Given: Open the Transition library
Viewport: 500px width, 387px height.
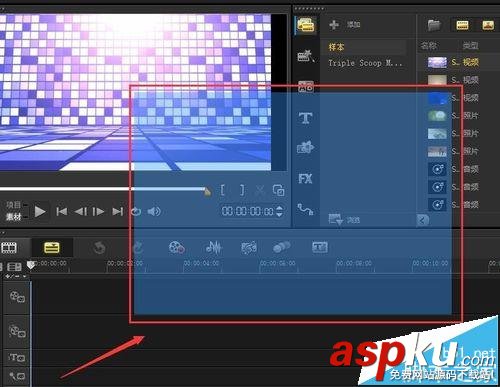Looking at the screenshot, I should [x=306, y=86].
